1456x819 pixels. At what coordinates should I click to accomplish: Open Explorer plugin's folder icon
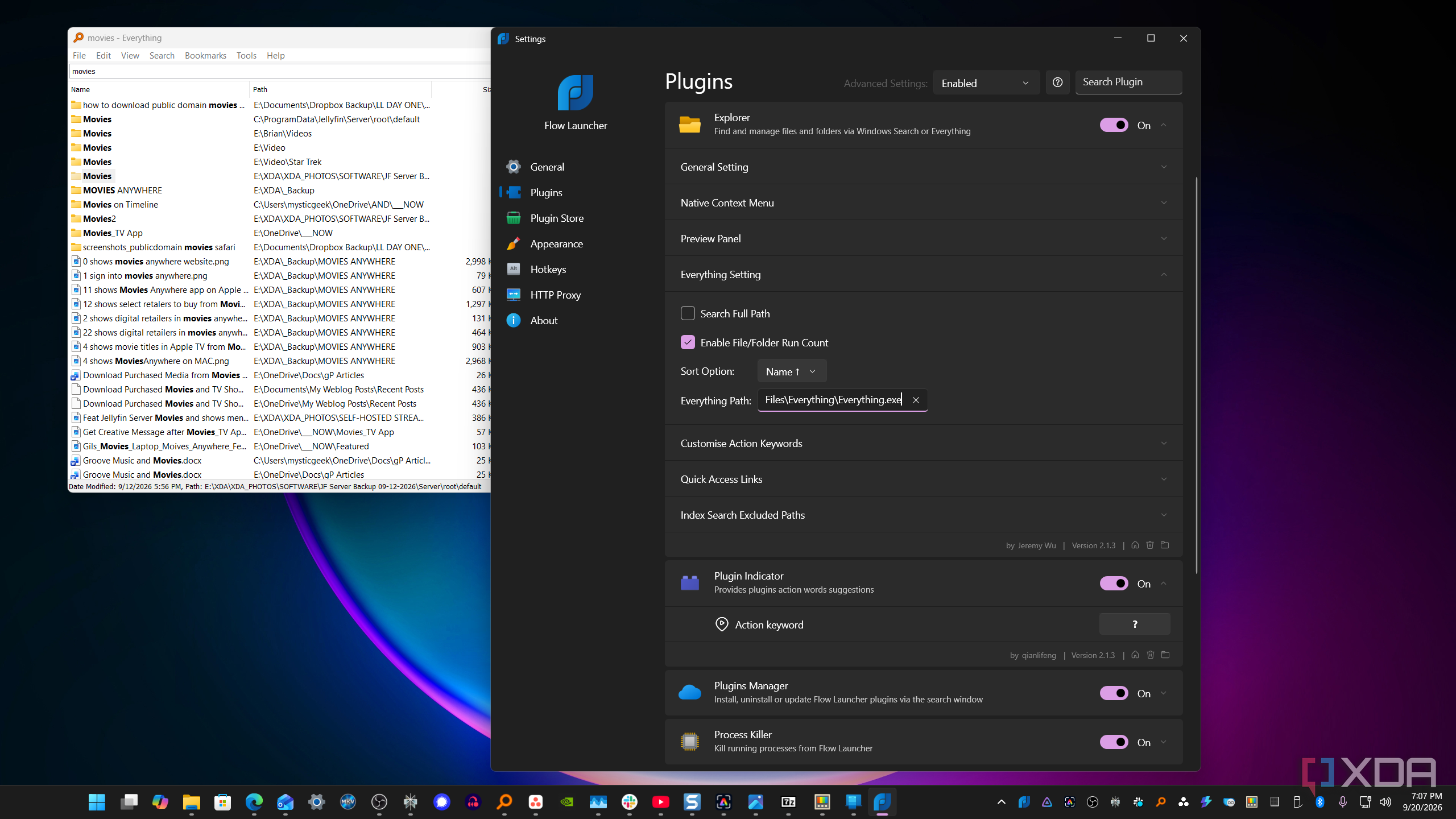[1165, 545]
